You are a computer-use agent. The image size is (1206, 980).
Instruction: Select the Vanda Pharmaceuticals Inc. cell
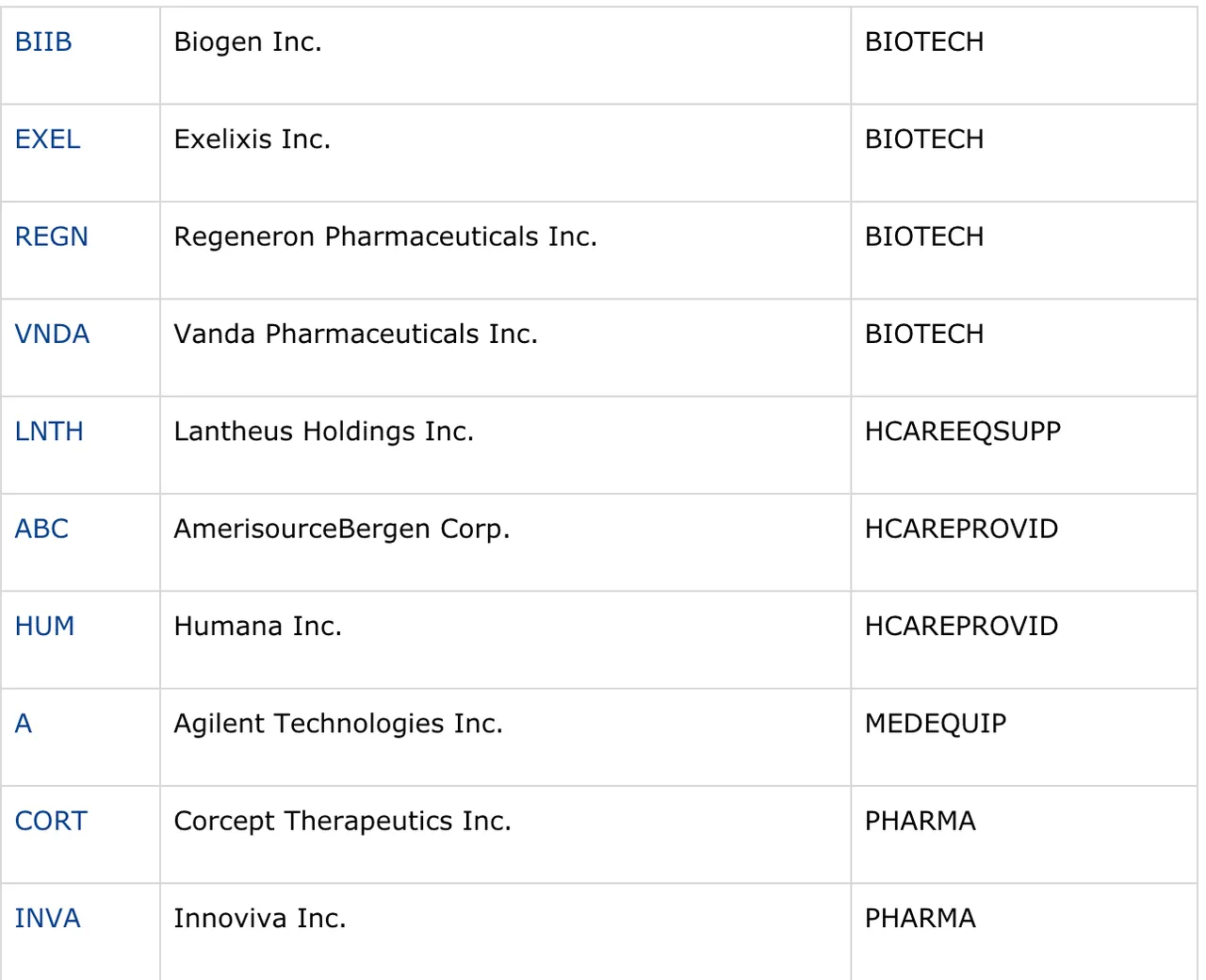(x=505, y=348)
